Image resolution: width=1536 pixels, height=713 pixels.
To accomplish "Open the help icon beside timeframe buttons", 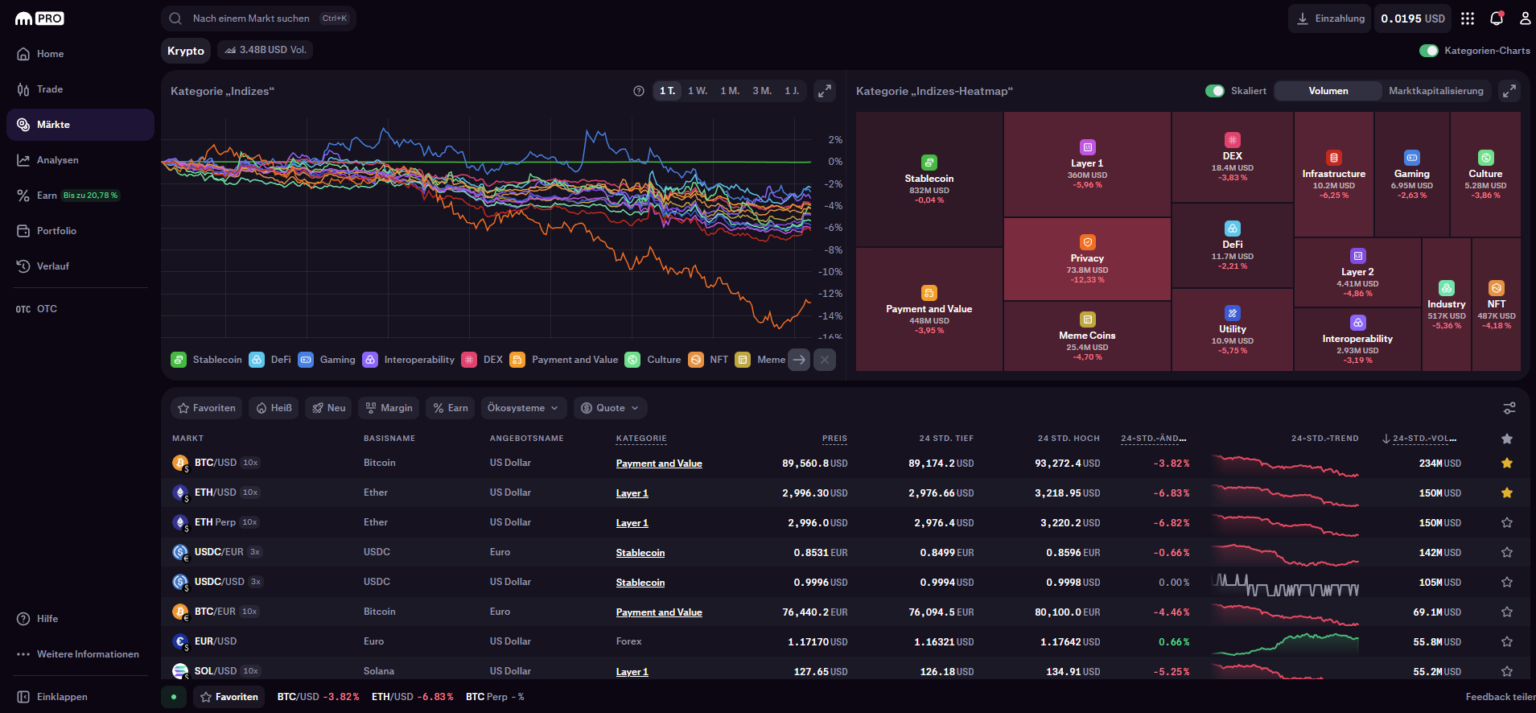I will pyautogui.click(x=638, y=90).
